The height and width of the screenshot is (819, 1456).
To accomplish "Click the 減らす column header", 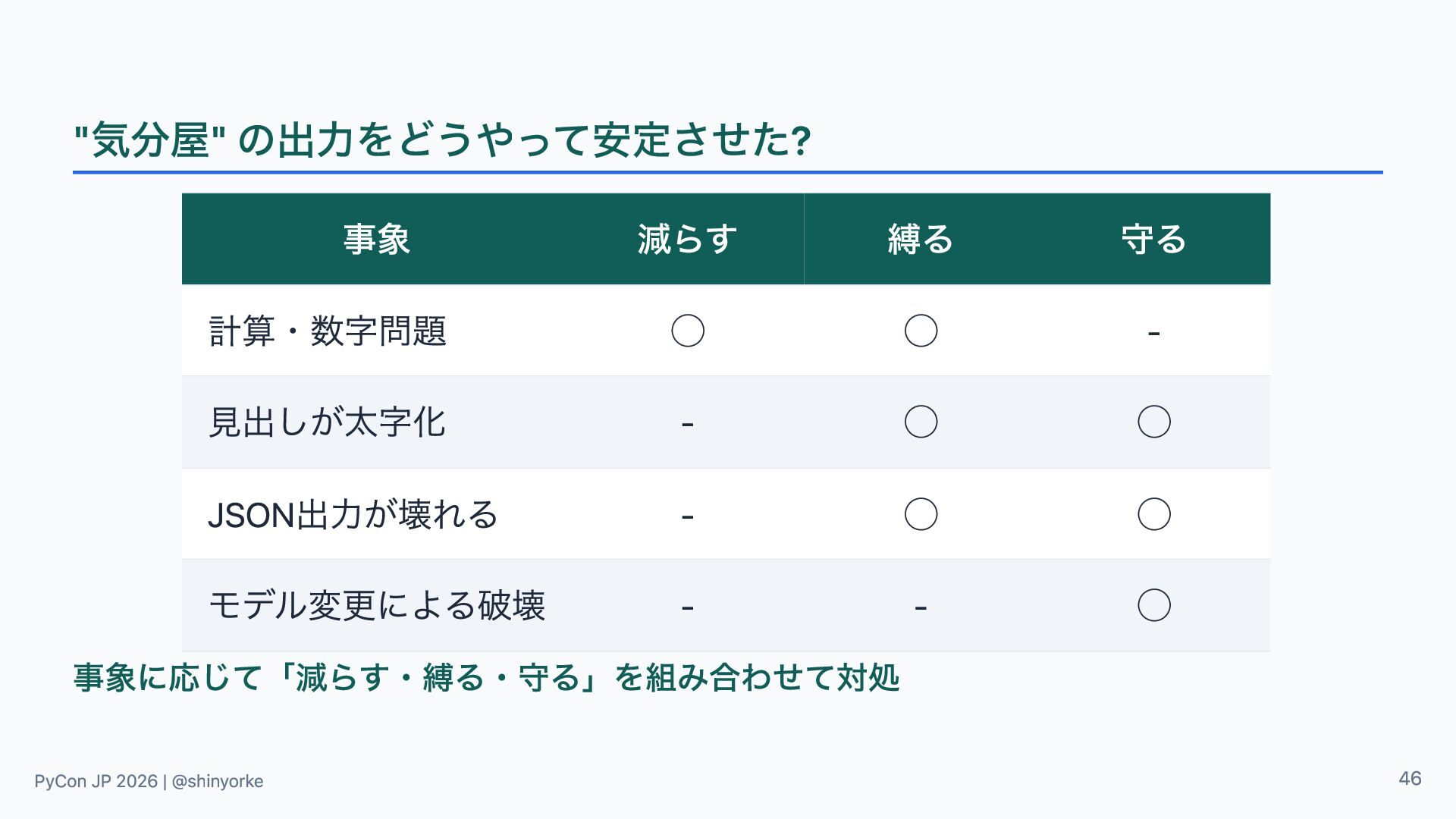I will pos(687,239).
